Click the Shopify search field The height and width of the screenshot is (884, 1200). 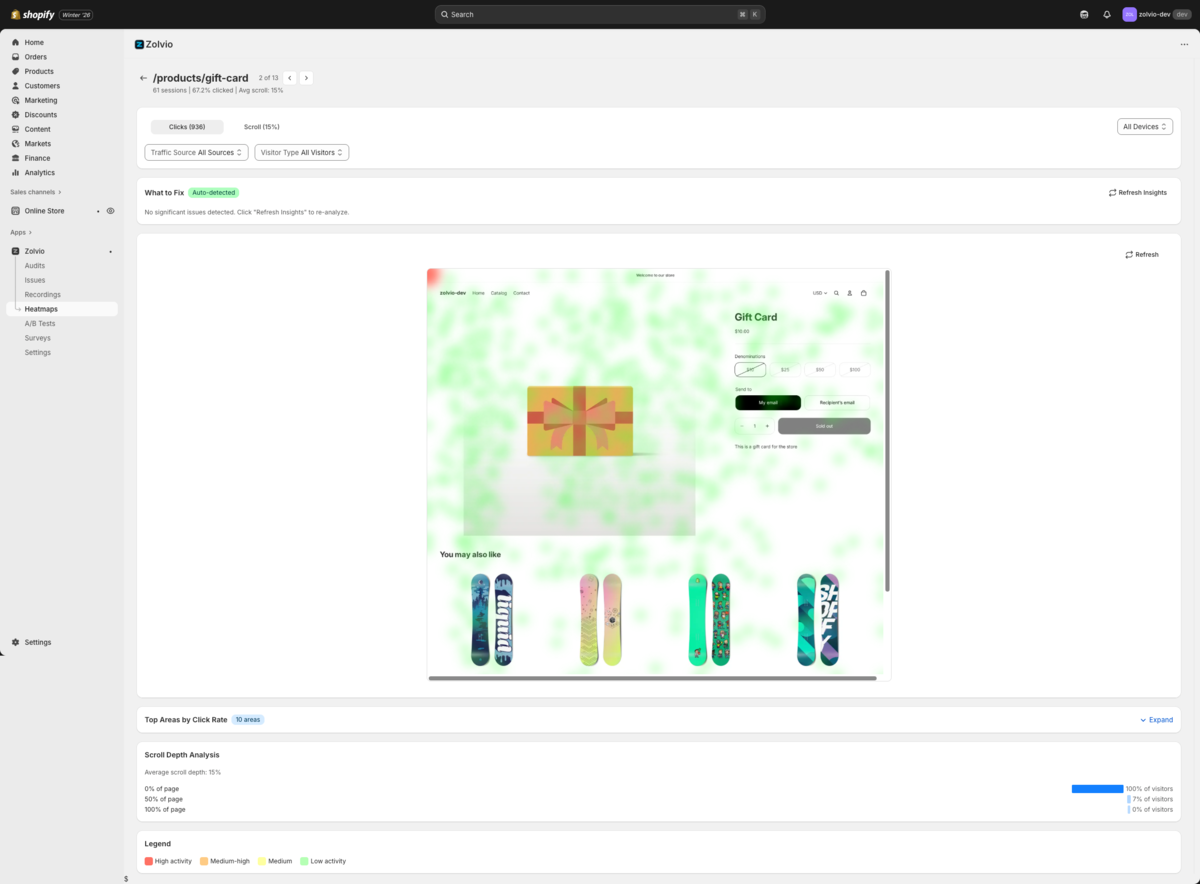coord(598,14)
